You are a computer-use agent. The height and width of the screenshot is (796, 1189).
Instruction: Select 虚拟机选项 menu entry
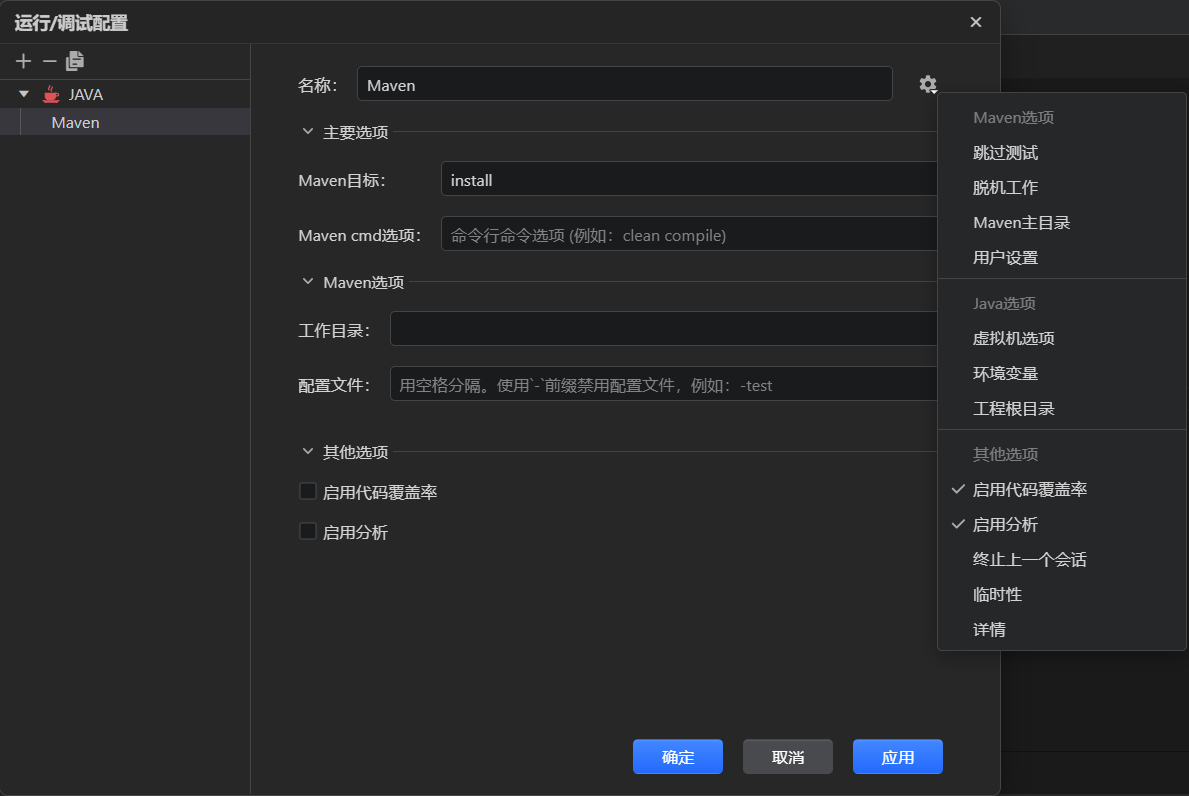1062,338
